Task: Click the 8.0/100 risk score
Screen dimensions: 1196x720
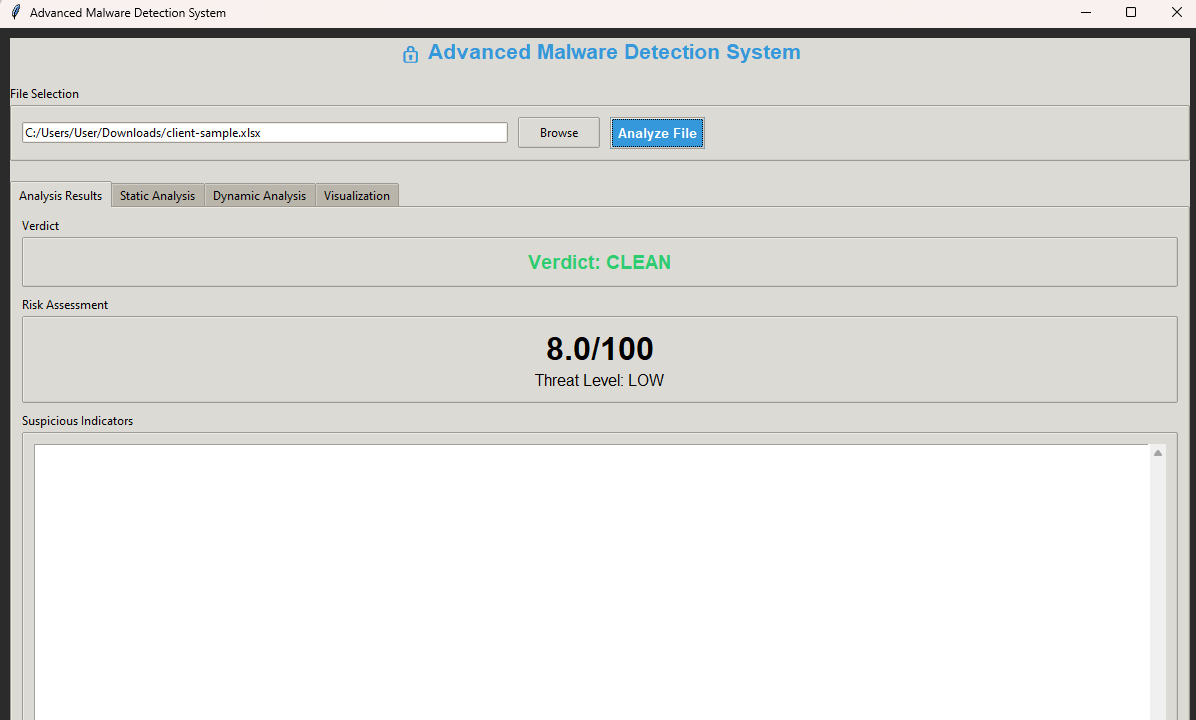Action: (599, 349)
